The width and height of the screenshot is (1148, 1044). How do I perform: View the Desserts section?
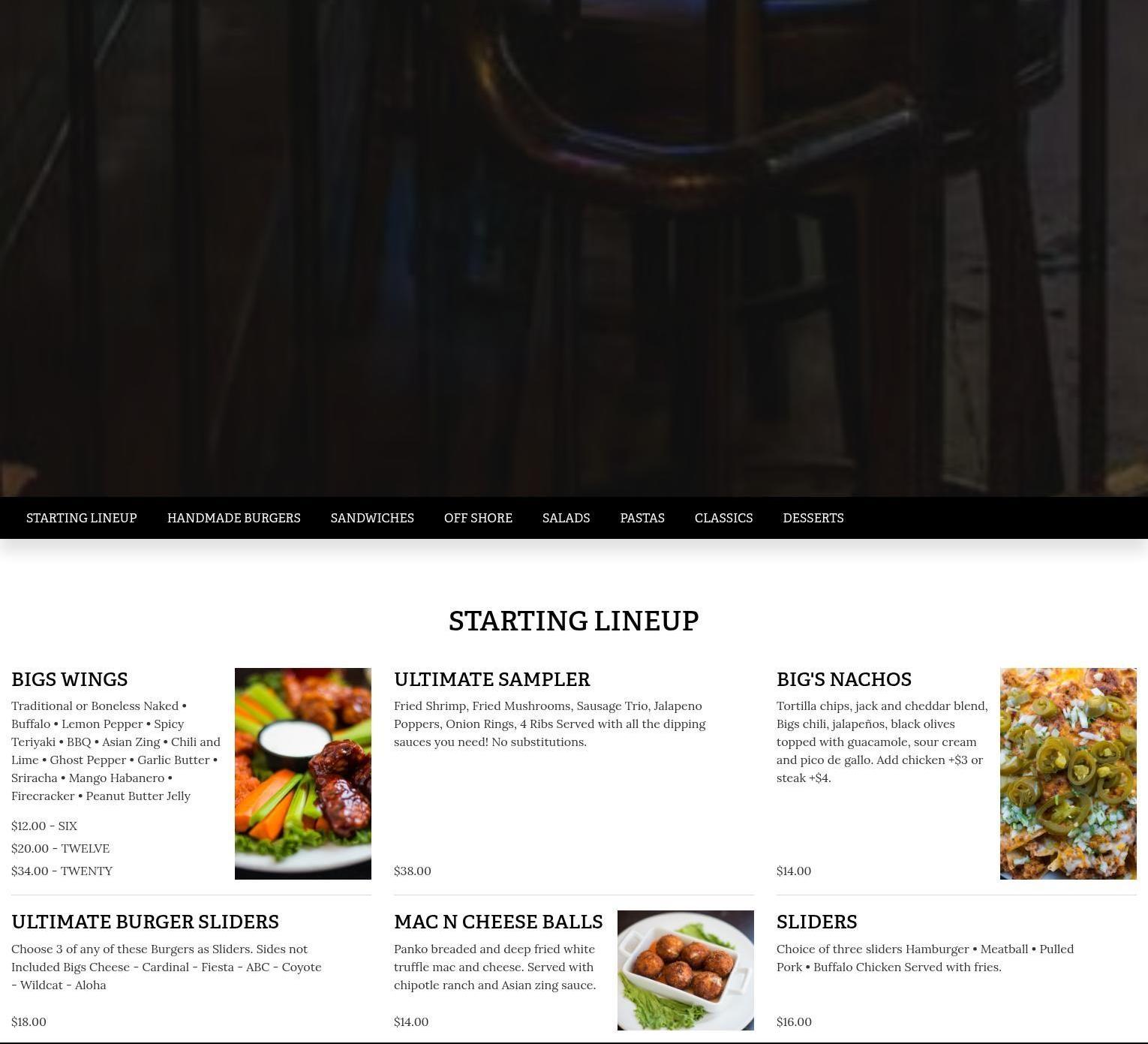tap(813, 518)
